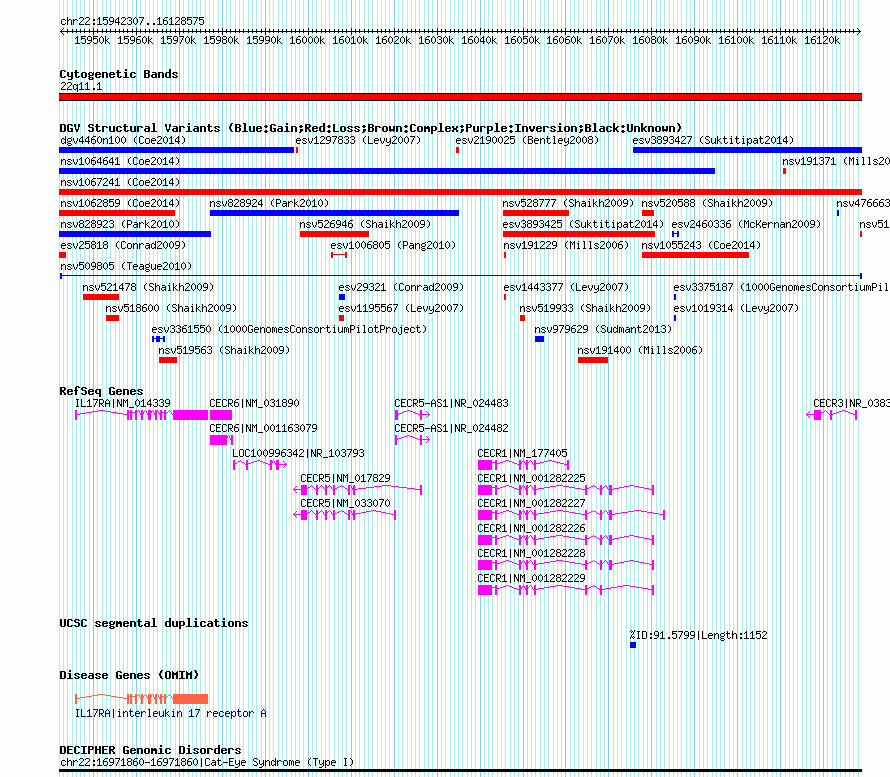Click esv3893425 (Suktitipat2014) label
Viewport: 890px width, 777px height.
583,224
